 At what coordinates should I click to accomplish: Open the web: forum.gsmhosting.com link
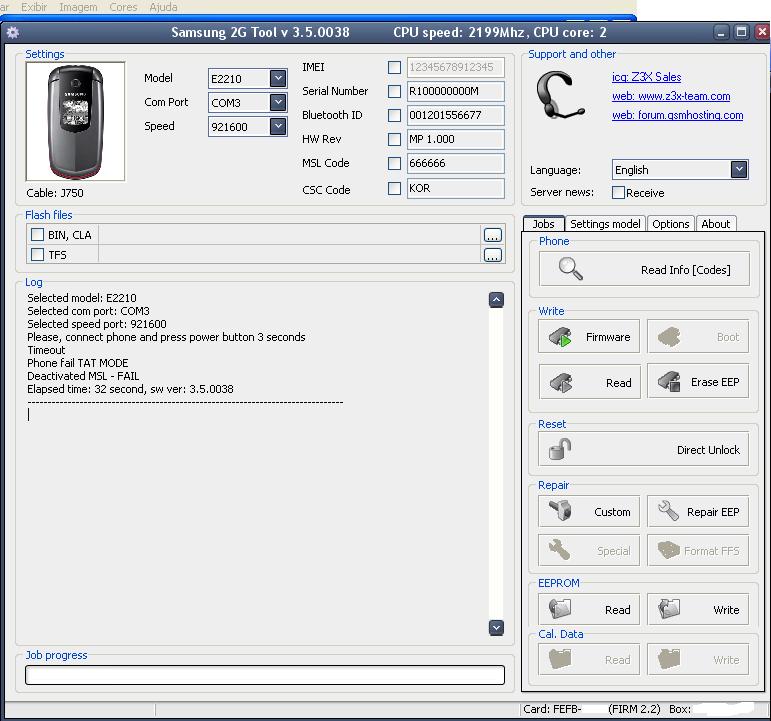pos(677,115)
